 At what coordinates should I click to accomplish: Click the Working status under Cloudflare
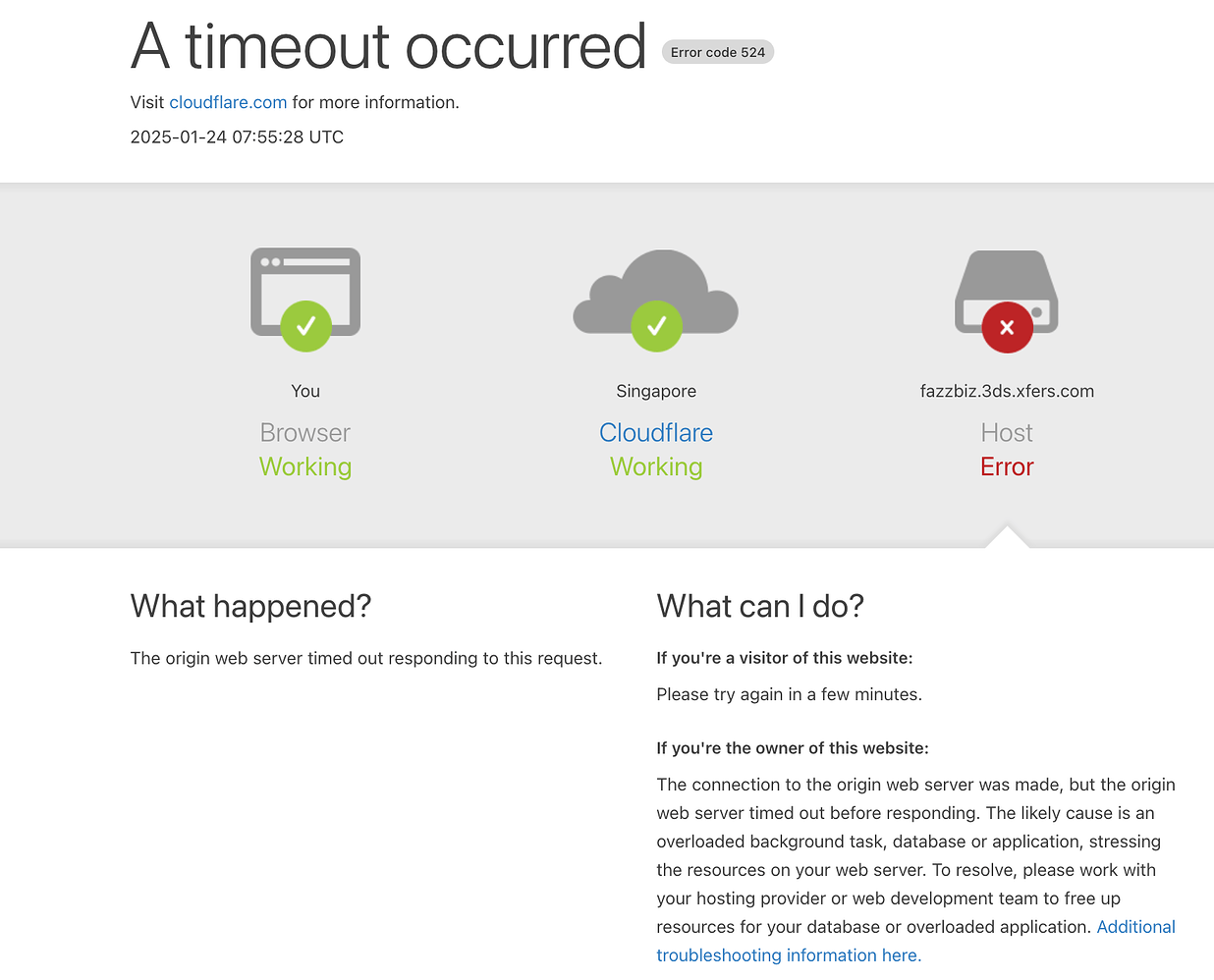(656, 466)
